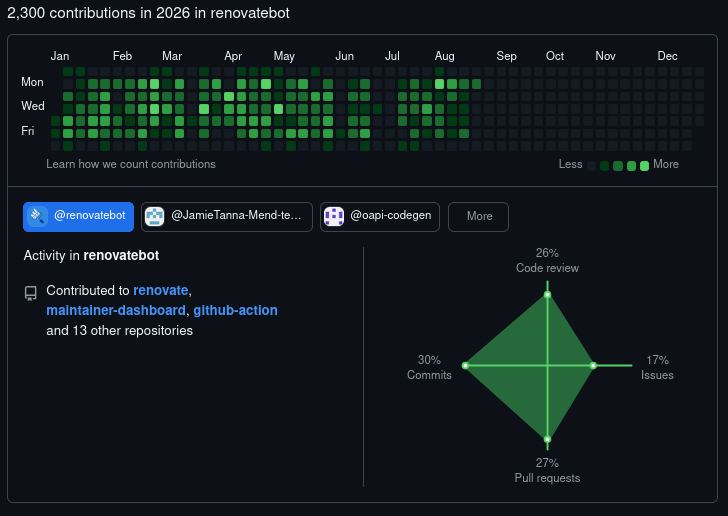Click the Commits point on radar chart
Screen dimensions: 728x516
pyautogui.click(x=465, y=366)
